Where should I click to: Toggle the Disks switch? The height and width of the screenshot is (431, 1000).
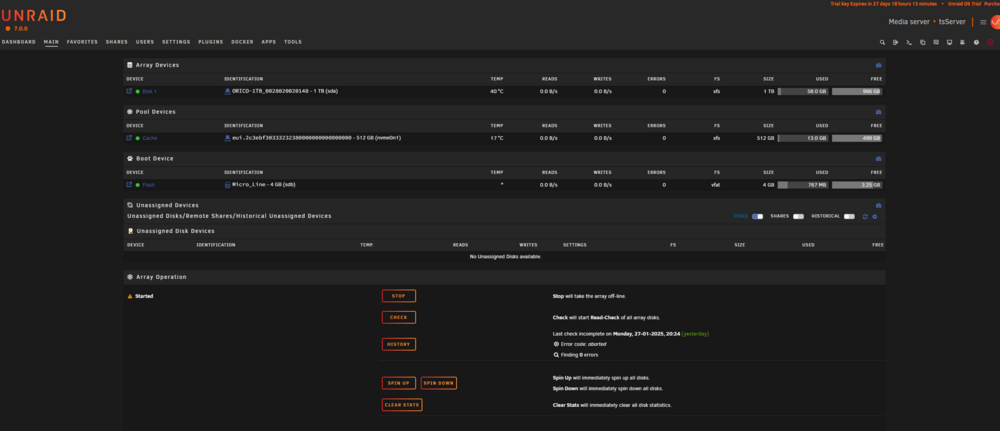[758, 216]
